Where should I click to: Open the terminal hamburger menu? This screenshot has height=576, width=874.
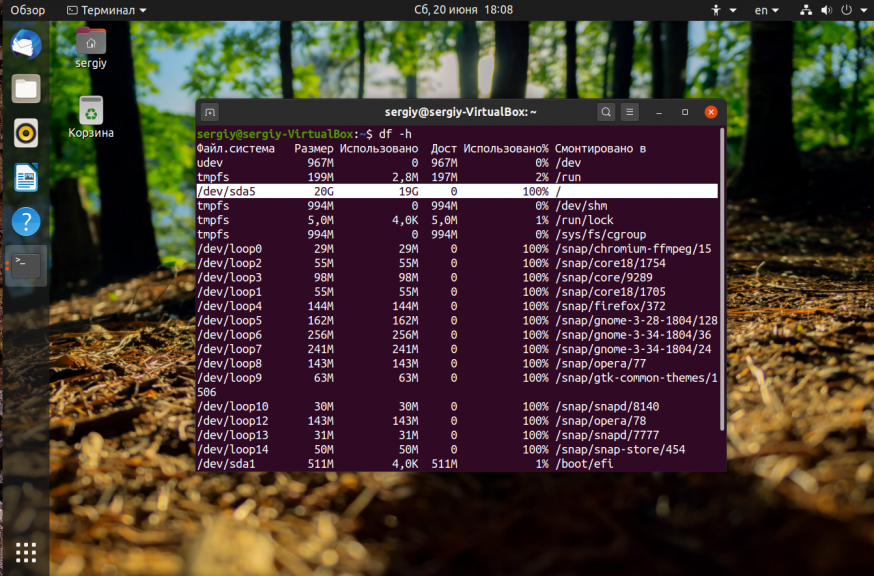[x=630, y=112]
